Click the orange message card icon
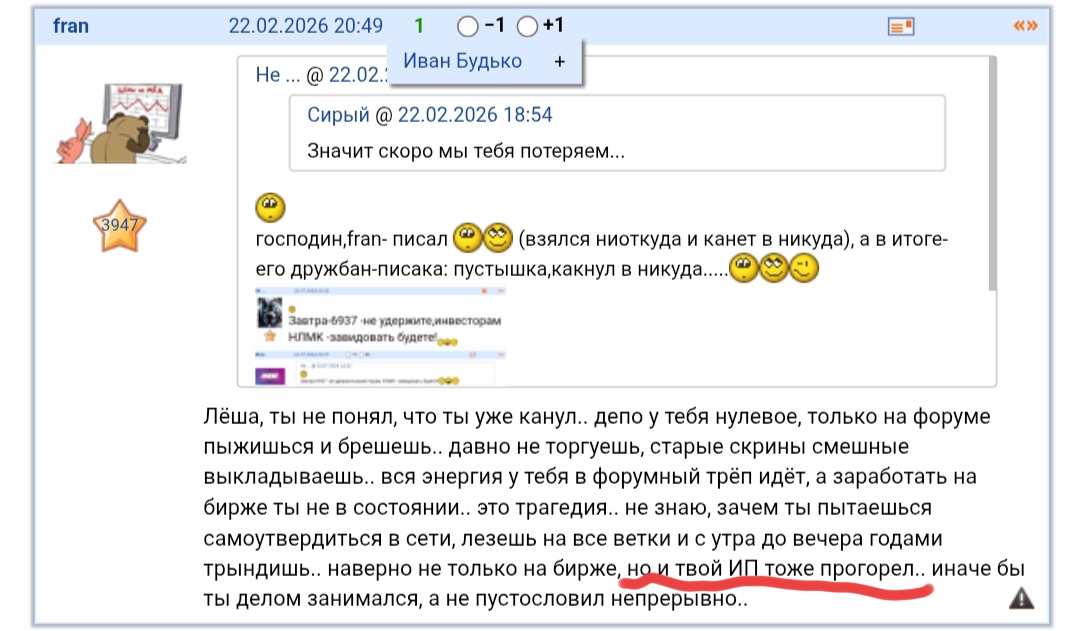This screenshot has height=631, width=1080. 901,27
